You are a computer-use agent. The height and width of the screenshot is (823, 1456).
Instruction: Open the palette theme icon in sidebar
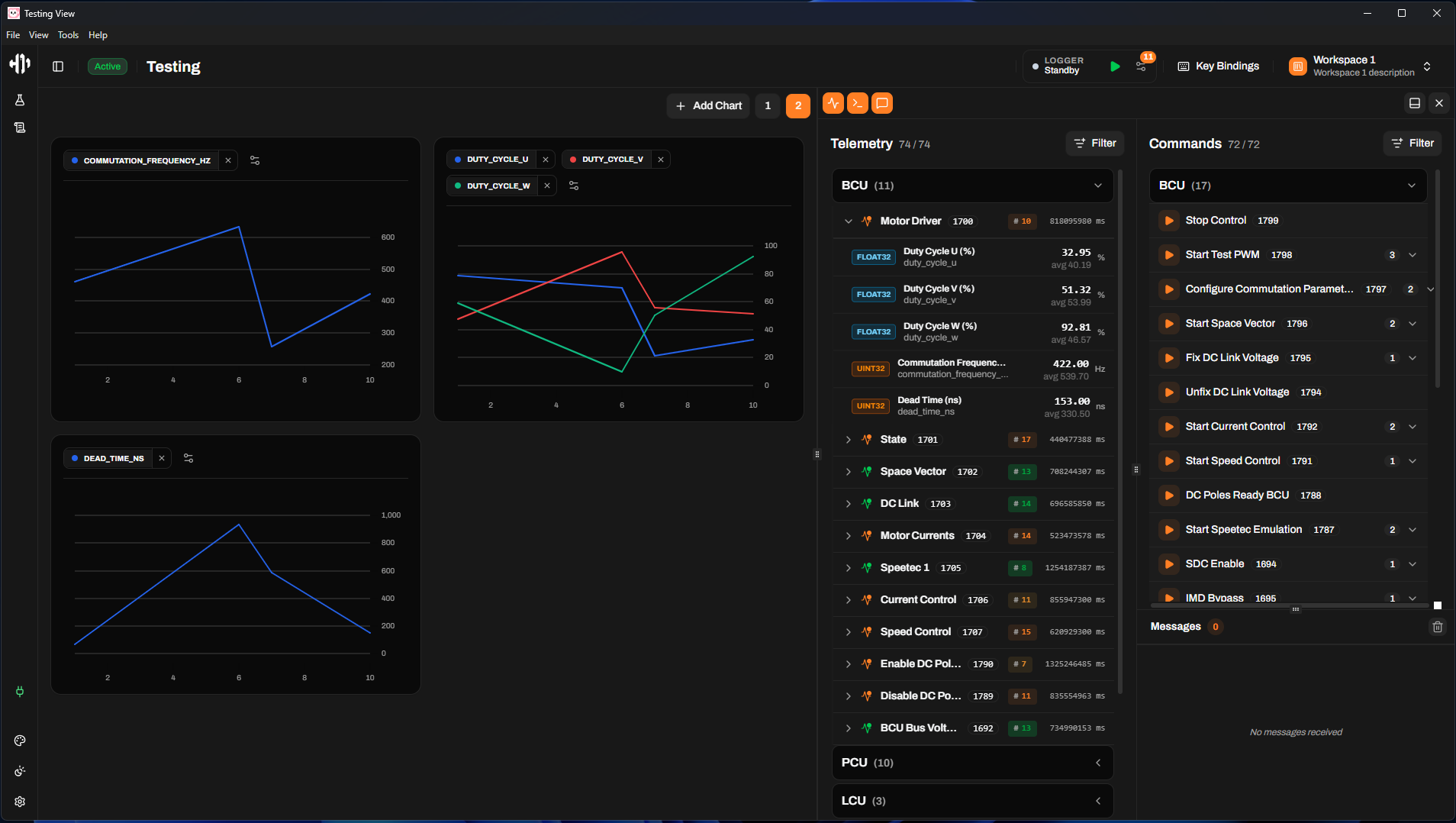pos(20,741)
